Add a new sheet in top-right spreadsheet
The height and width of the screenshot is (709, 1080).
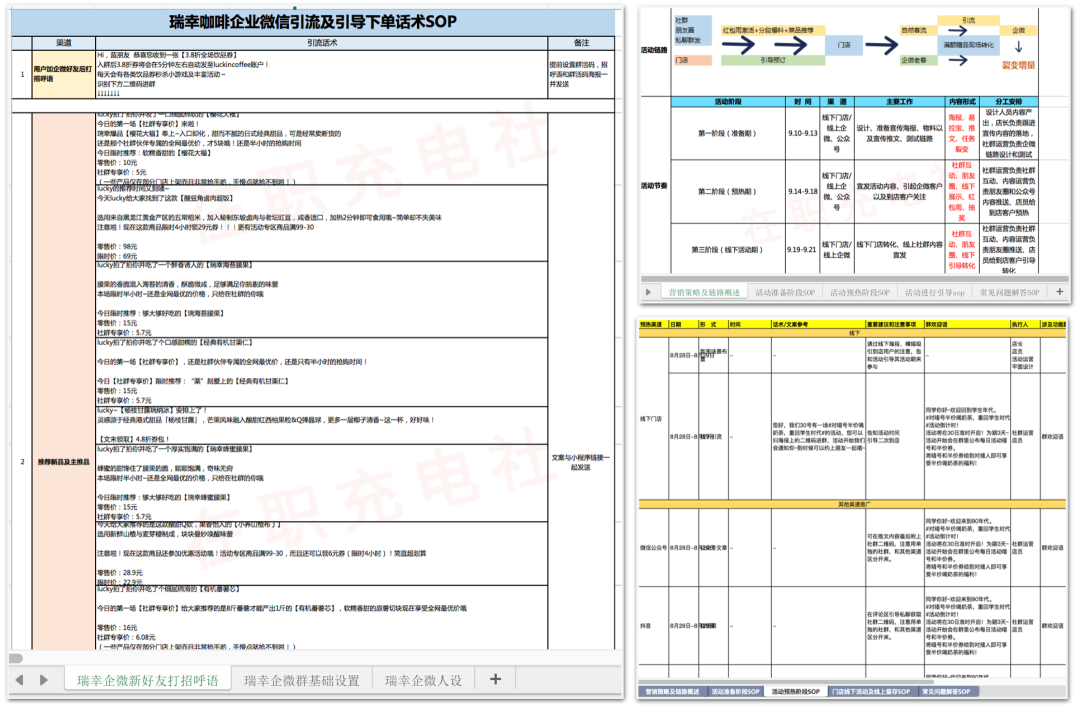(1059, 292)
